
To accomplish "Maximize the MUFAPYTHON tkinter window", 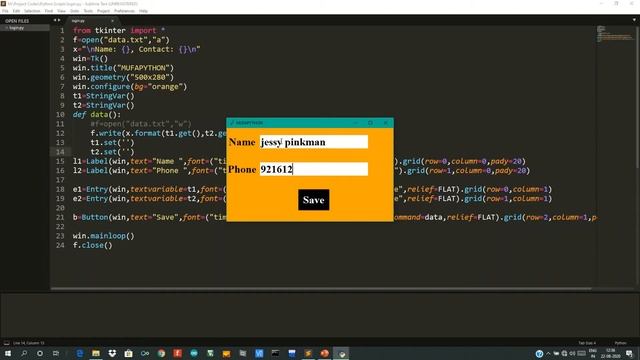I will click(370, 122).
